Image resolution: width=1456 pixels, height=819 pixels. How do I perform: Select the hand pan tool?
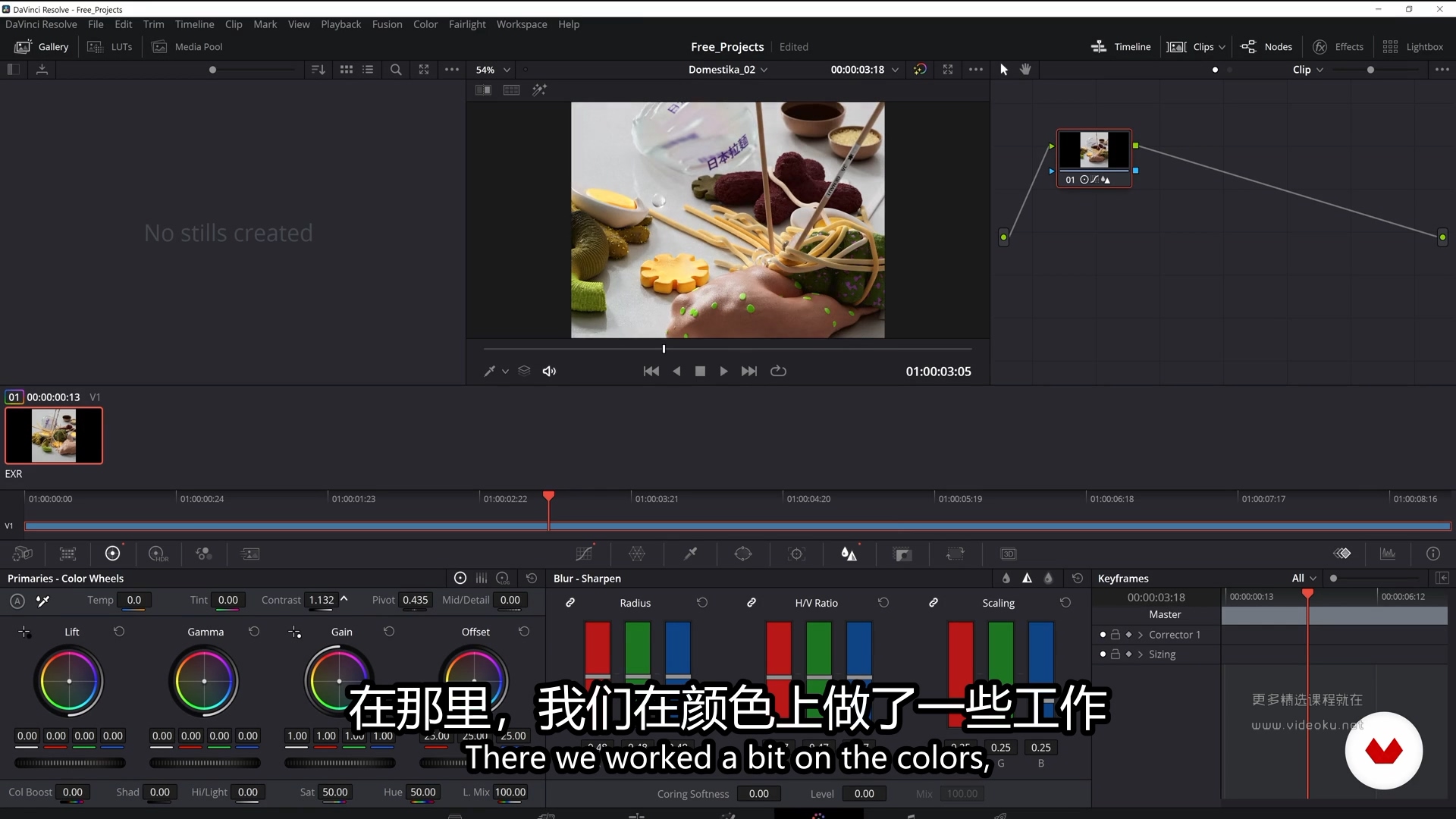1025,70
